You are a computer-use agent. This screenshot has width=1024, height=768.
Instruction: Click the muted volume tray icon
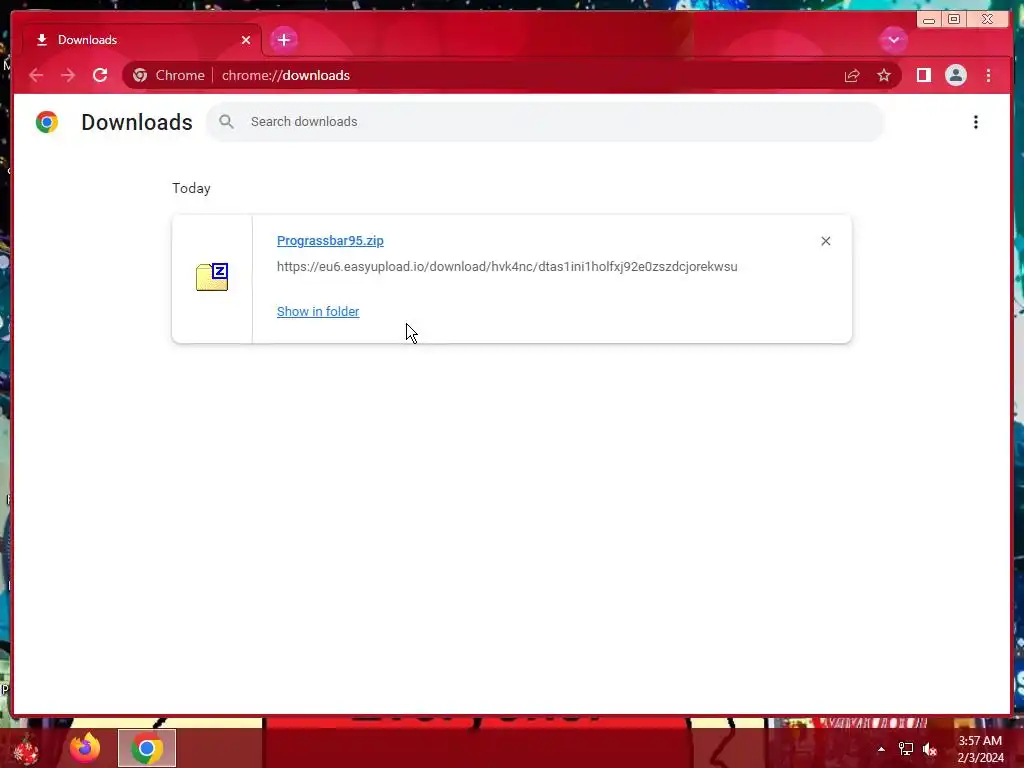(930, 749)
